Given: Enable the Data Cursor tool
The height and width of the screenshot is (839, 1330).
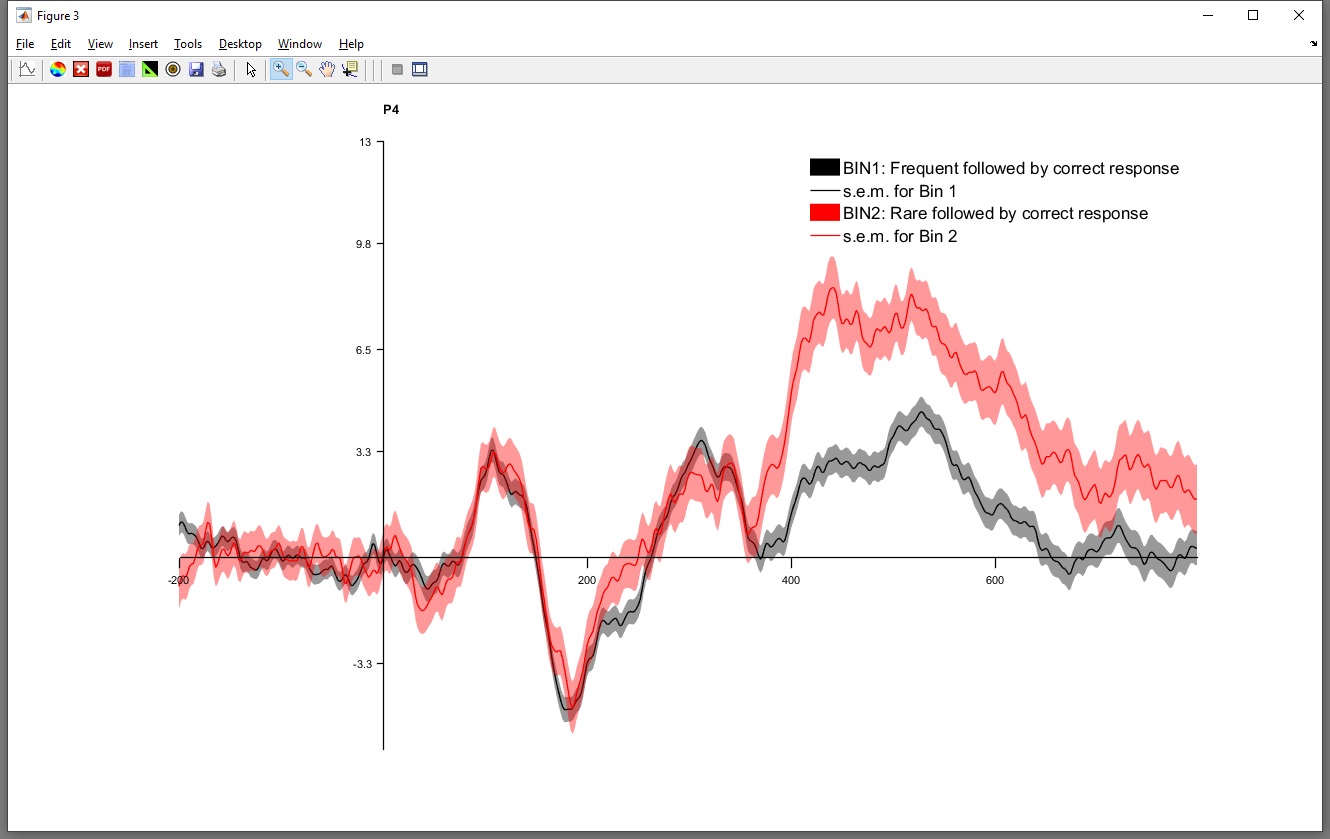Looking at the screenshot, I should point(350,69).
